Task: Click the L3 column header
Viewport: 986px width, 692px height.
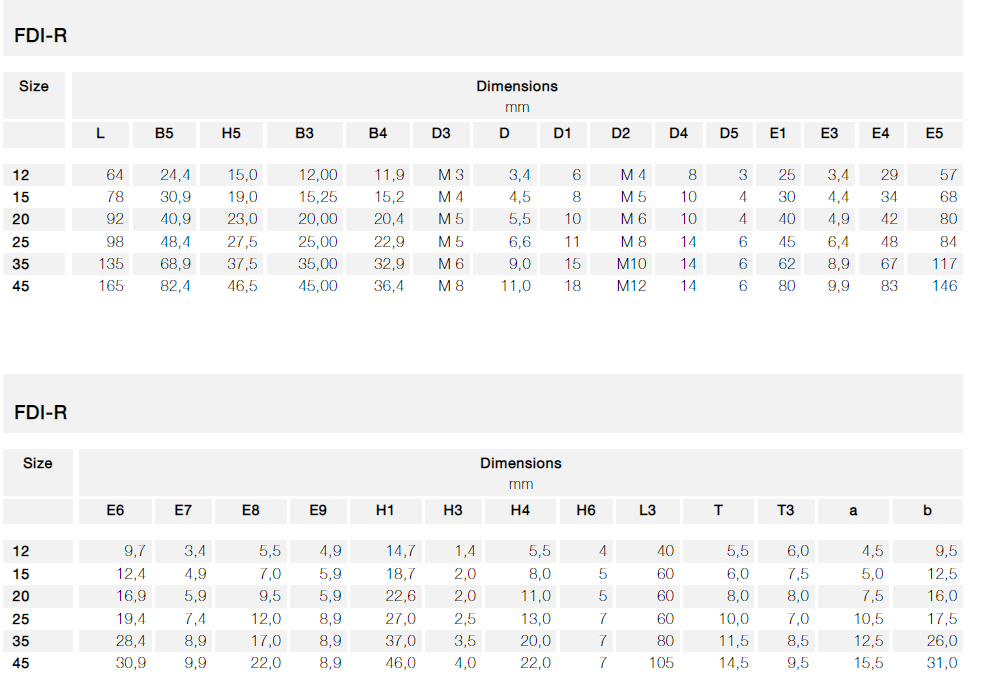Action: (647, 510)
